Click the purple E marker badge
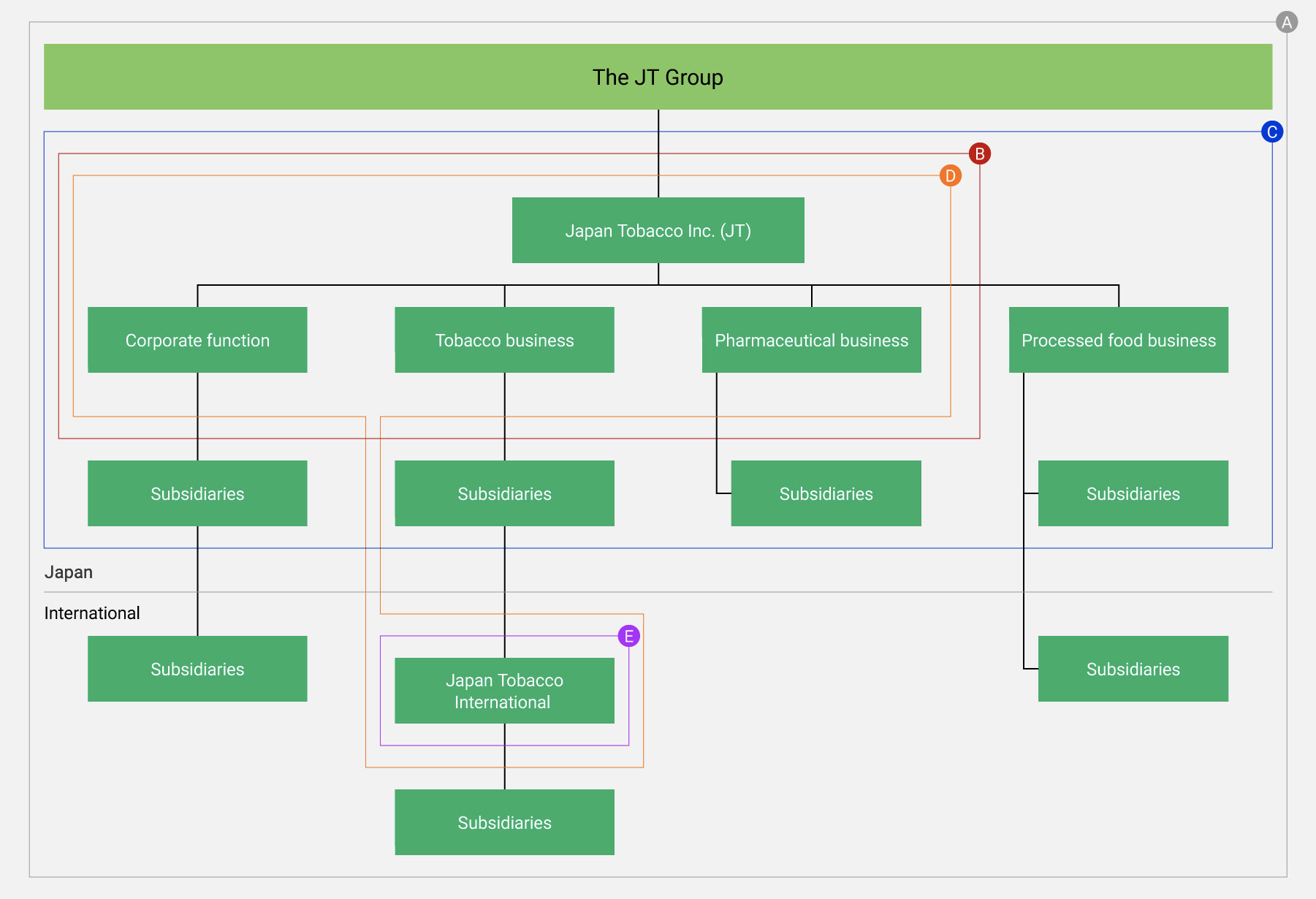This screenshot has height=899, width=1316. coord(628,637)
